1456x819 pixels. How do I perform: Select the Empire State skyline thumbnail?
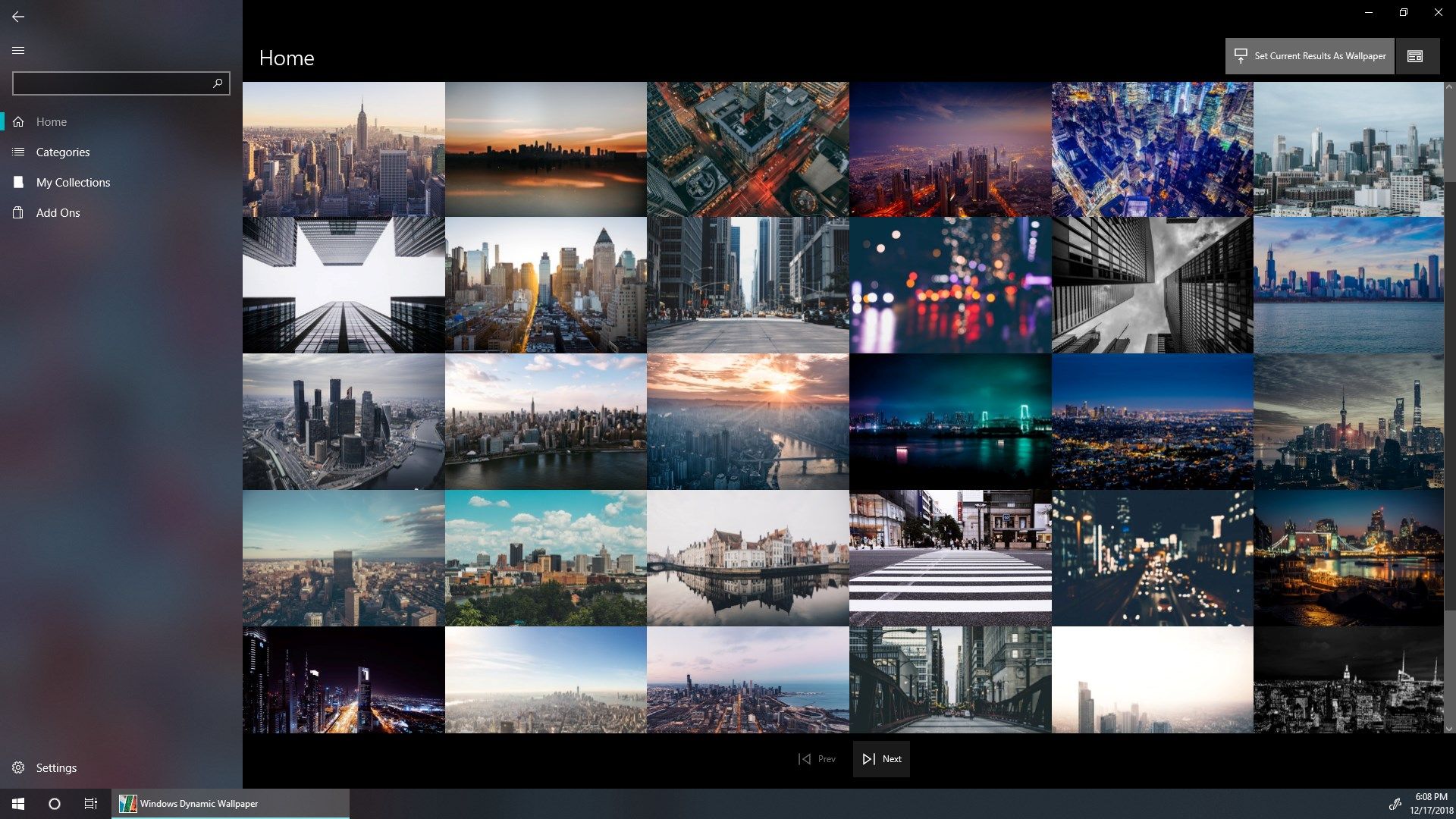(x=344, y=149)
